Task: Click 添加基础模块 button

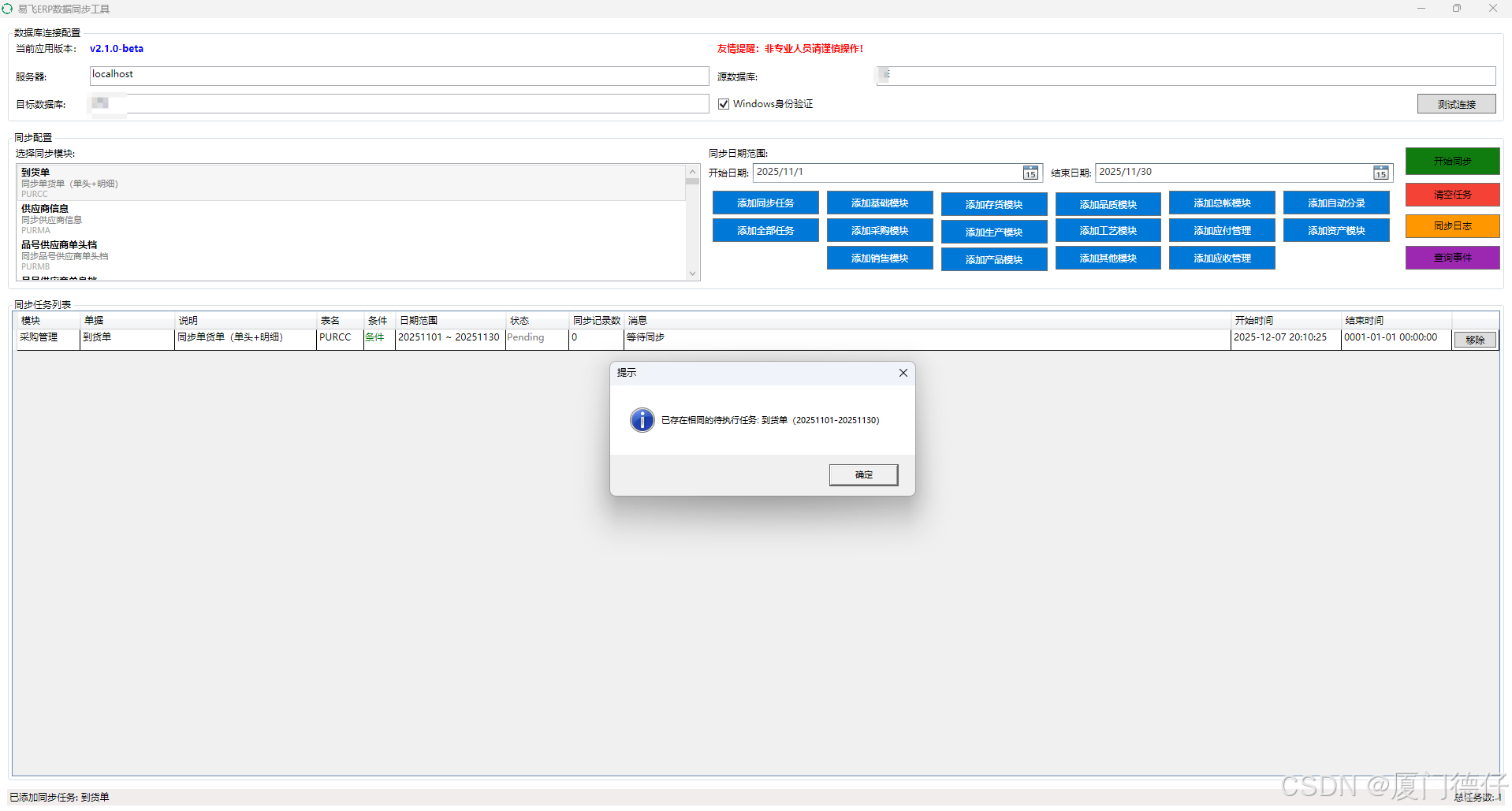Action: click(880, 203)
